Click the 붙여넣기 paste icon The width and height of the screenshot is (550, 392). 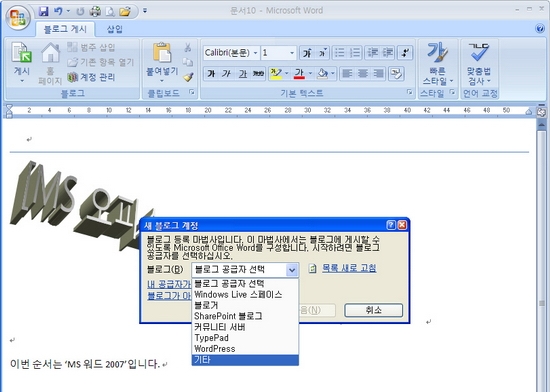pos(162,54)
